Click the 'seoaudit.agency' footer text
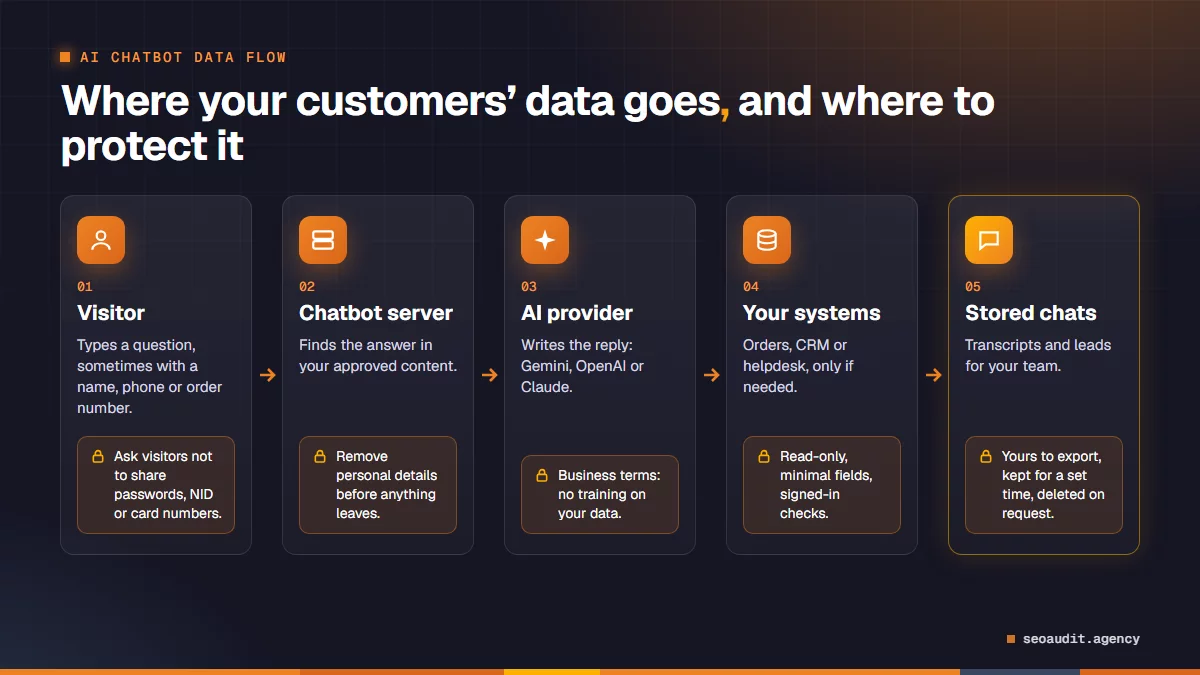This screenshot has width=1200, height=675. (x=1081, y=639)
